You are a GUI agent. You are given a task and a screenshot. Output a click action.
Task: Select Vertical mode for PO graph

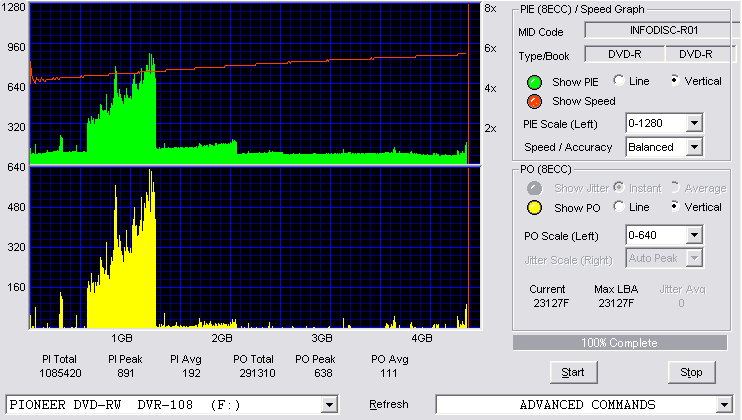pyautogui.click(x=675, y=206)
